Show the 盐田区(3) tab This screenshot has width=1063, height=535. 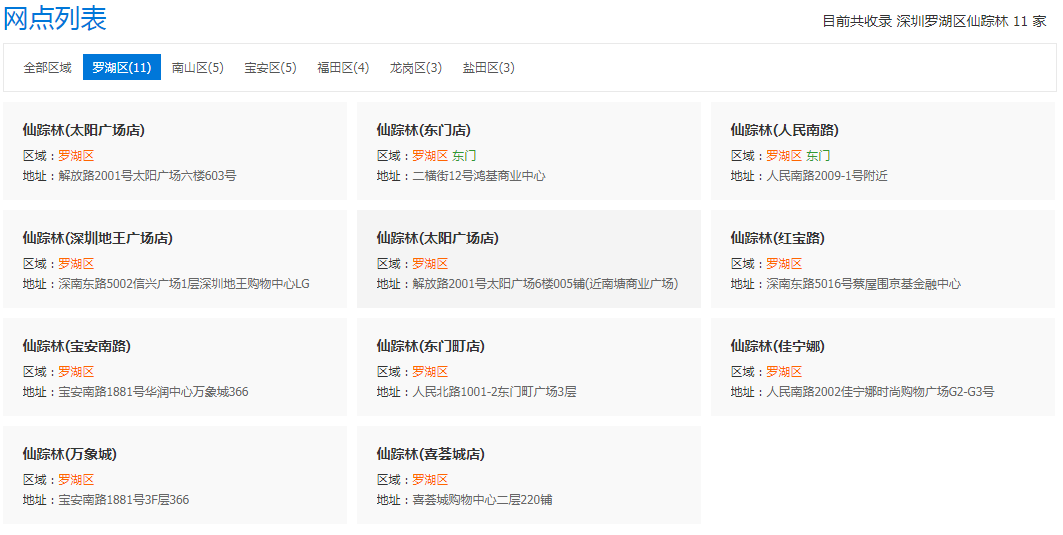coord(489,68)
